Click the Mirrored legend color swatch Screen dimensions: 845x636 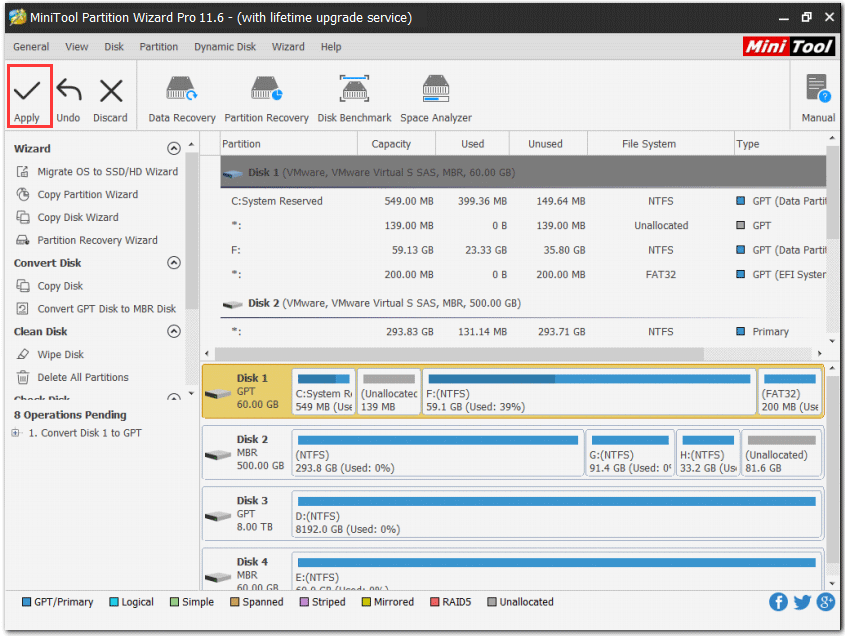click(x=366, y=602)
